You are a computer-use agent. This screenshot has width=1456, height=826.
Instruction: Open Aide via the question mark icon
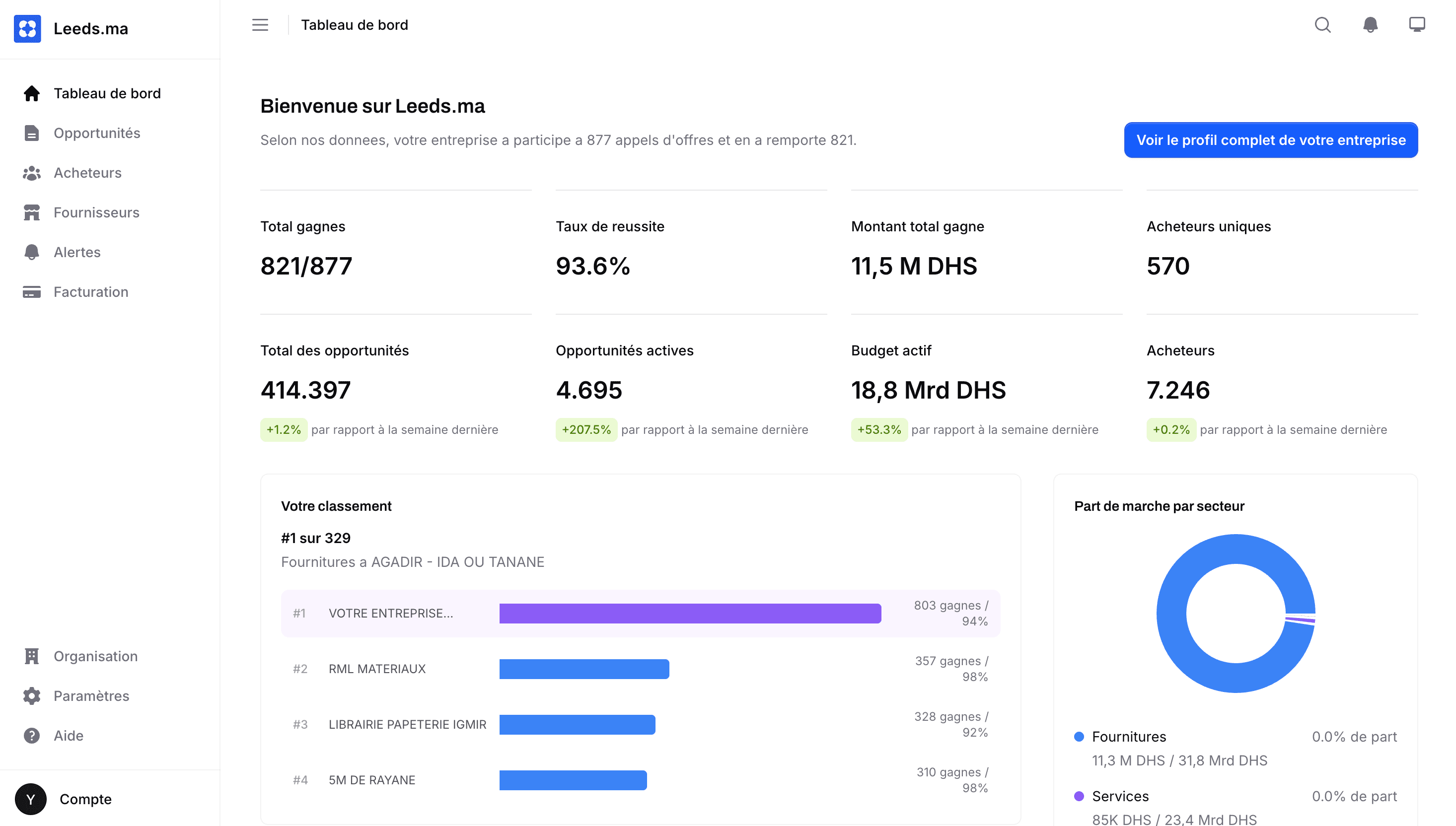tap(32, 735)
